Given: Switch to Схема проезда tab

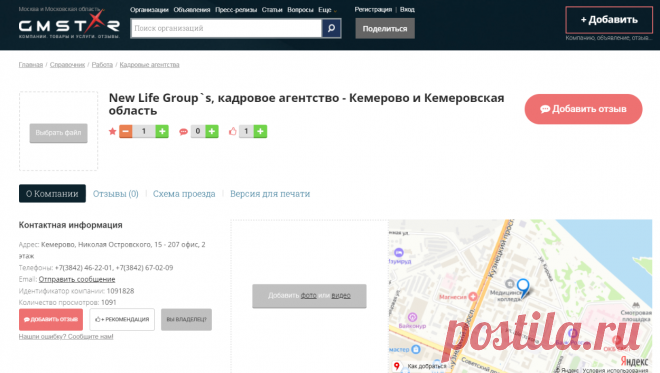Looking at the screenshot, I should (184, 194).
